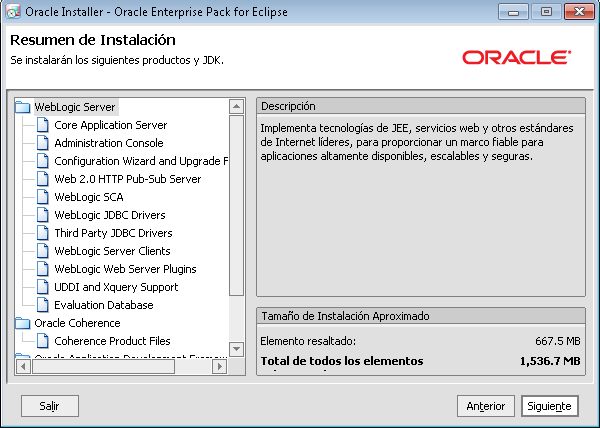This screenshot has width=600, height=428.
Task: Select UDDI and Xquery Support entry
Action: tap(116, 287)
